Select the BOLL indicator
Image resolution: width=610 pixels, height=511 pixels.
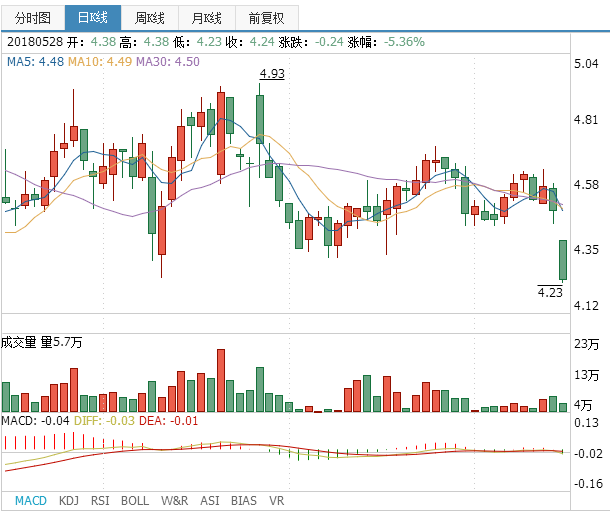pos(135,500)
